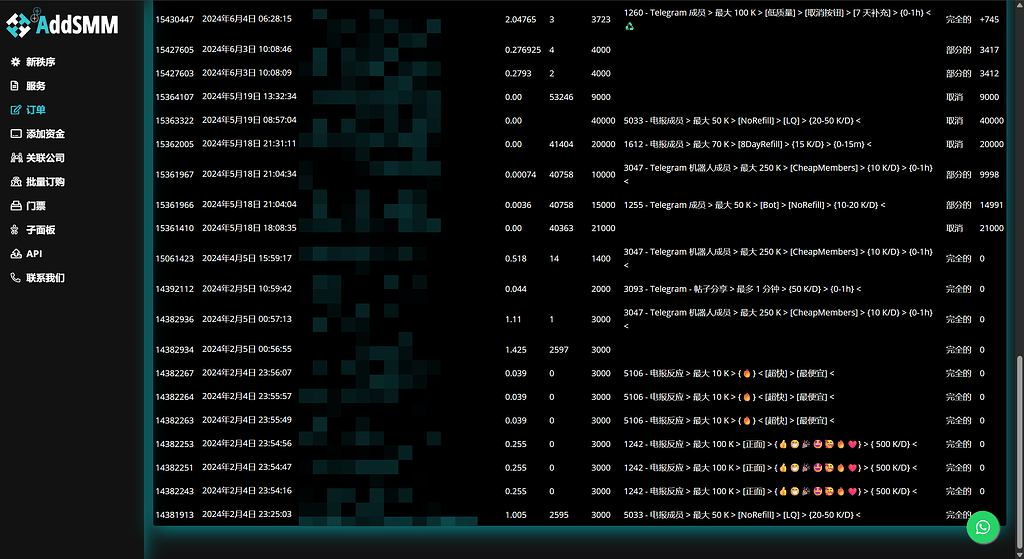This screenshot has width=1024, height=559.
Task: Open the 新秩序 menu item
Action: tap(40, 62)
